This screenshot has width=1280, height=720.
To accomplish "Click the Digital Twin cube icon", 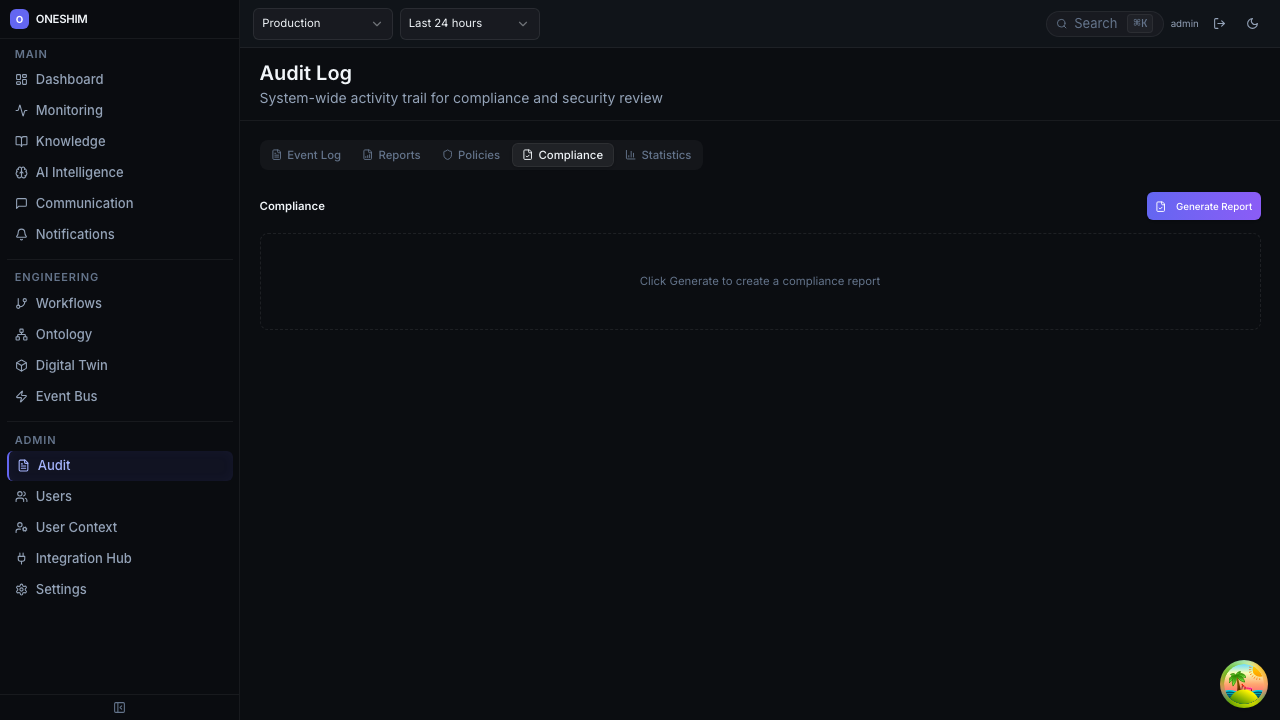I will point(21,365).
